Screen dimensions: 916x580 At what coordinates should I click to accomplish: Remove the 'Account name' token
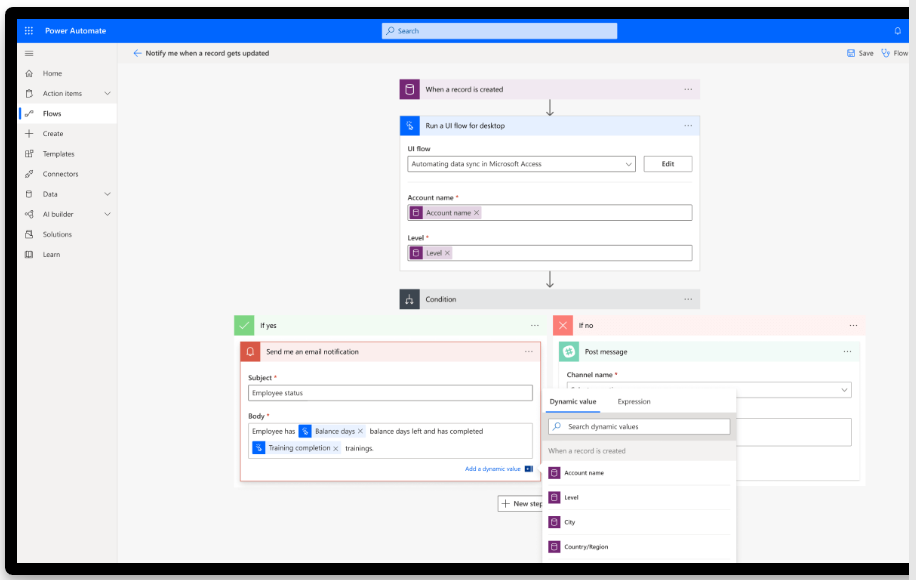[477, 213]
